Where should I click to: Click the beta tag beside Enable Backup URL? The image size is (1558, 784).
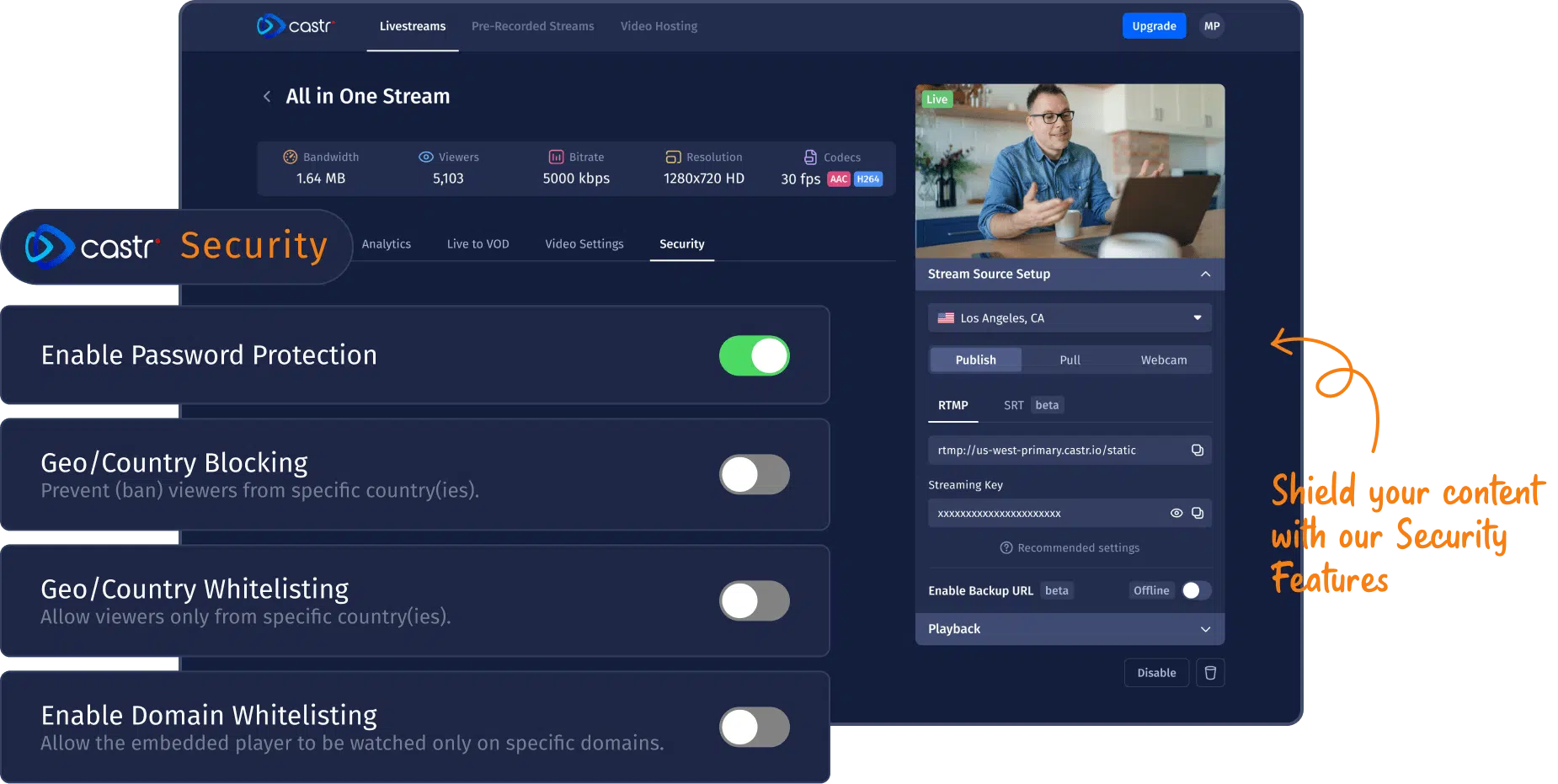point(1057,591)
